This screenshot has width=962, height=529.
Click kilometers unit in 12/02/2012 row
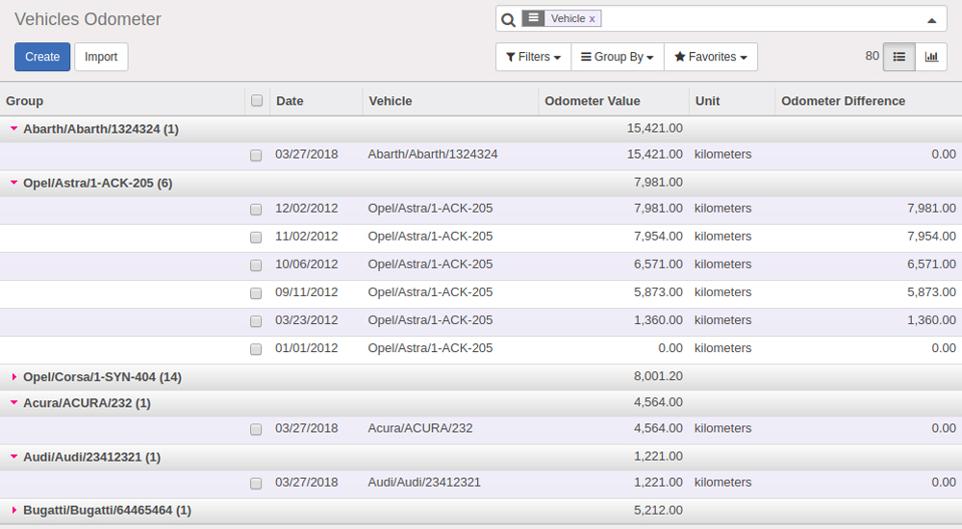pyautogui.click(x=723, y=208)
